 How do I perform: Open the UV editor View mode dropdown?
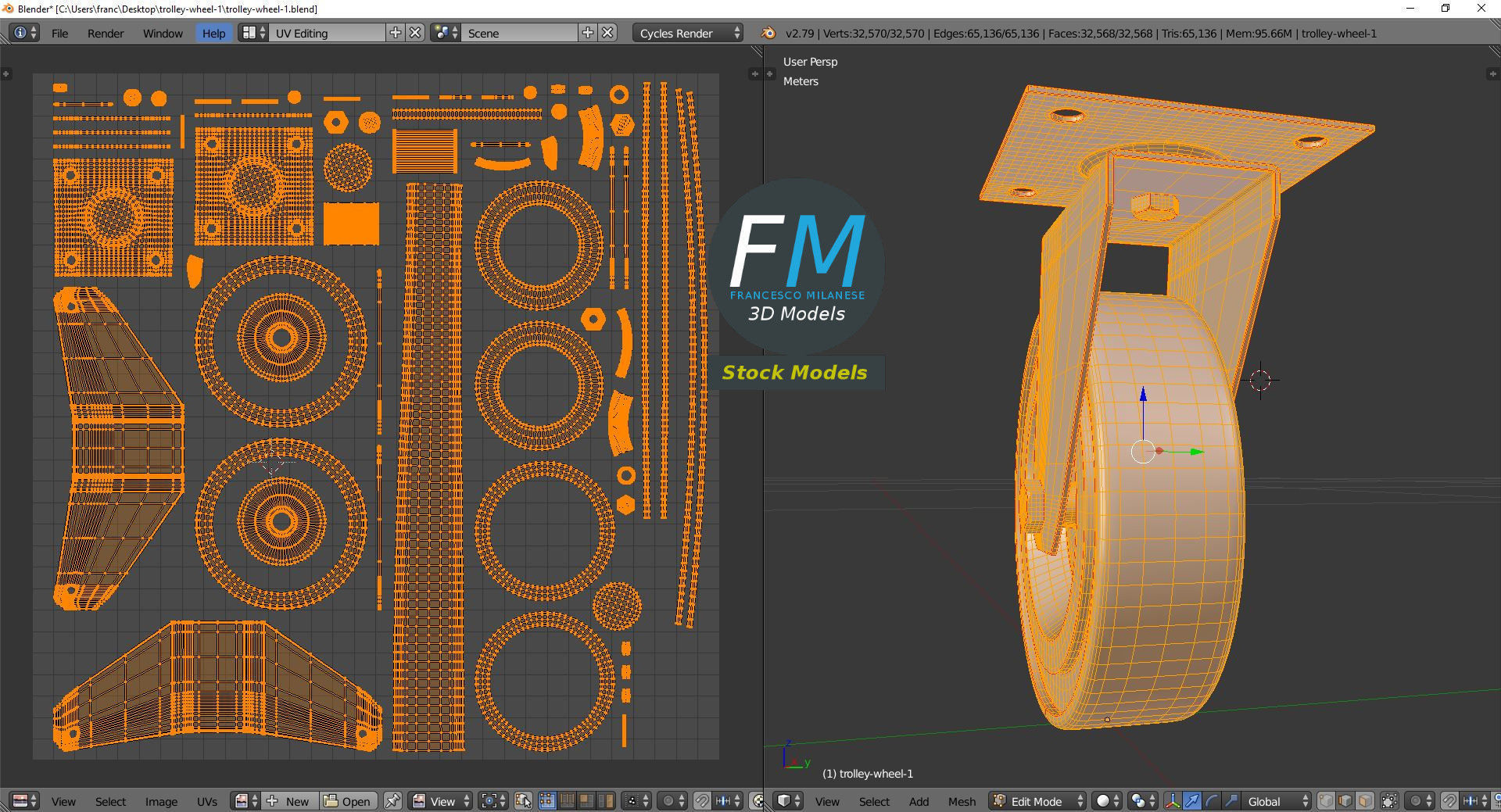(x=441, y=801)
